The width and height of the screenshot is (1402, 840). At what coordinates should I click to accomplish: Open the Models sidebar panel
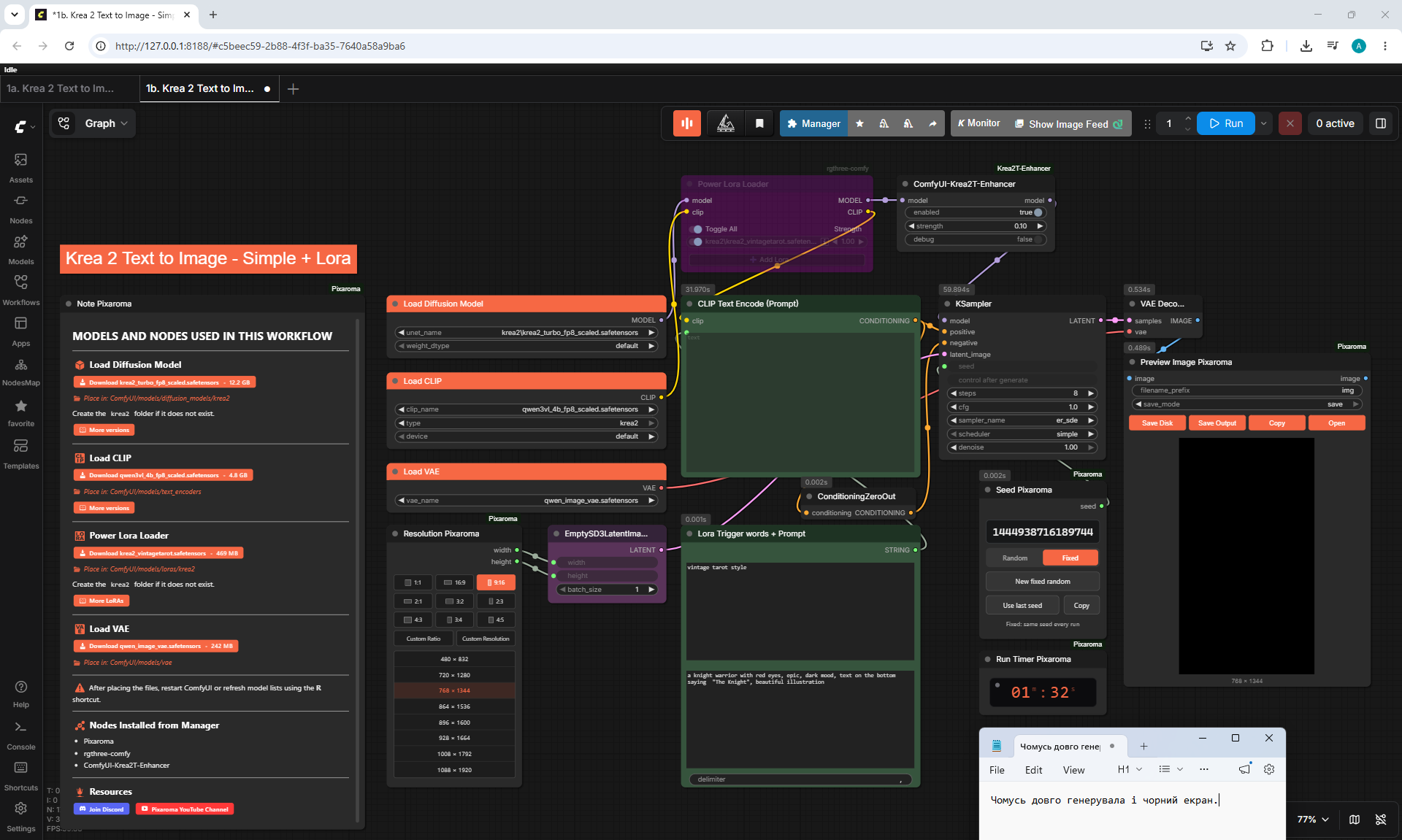(20, 249)
